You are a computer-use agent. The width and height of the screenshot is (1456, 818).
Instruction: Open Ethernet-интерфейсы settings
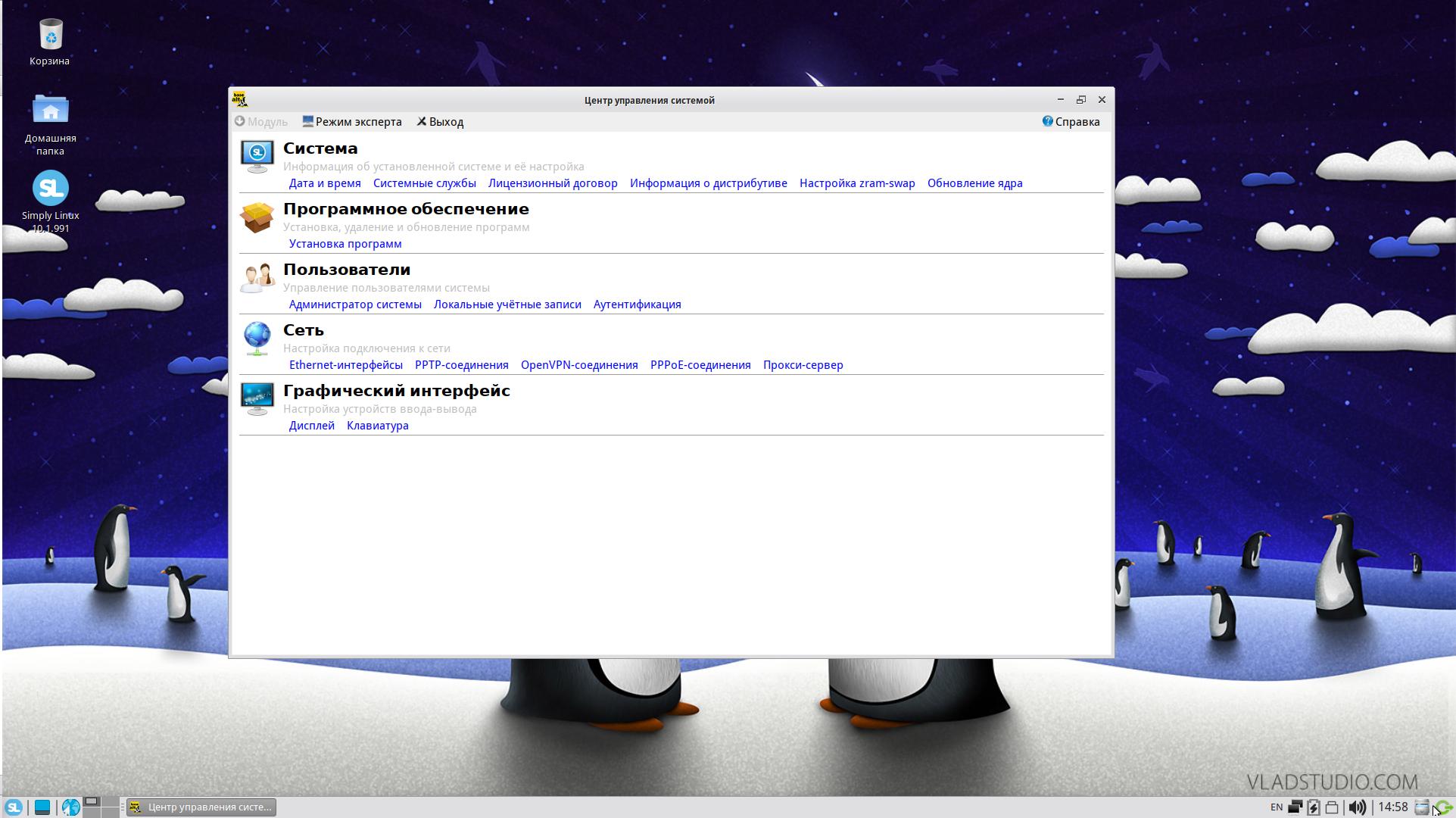pos(346,365)
